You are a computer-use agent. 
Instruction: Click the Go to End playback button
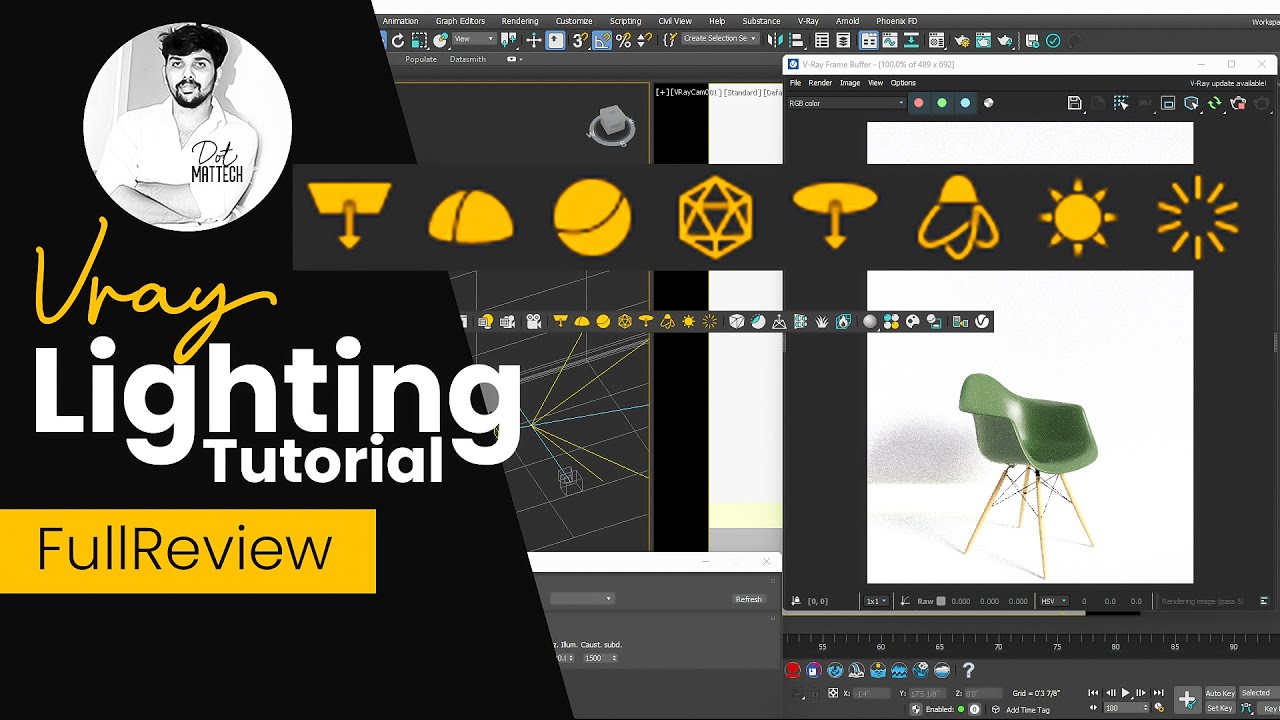pyautogui.click(x=1158, y=692)
